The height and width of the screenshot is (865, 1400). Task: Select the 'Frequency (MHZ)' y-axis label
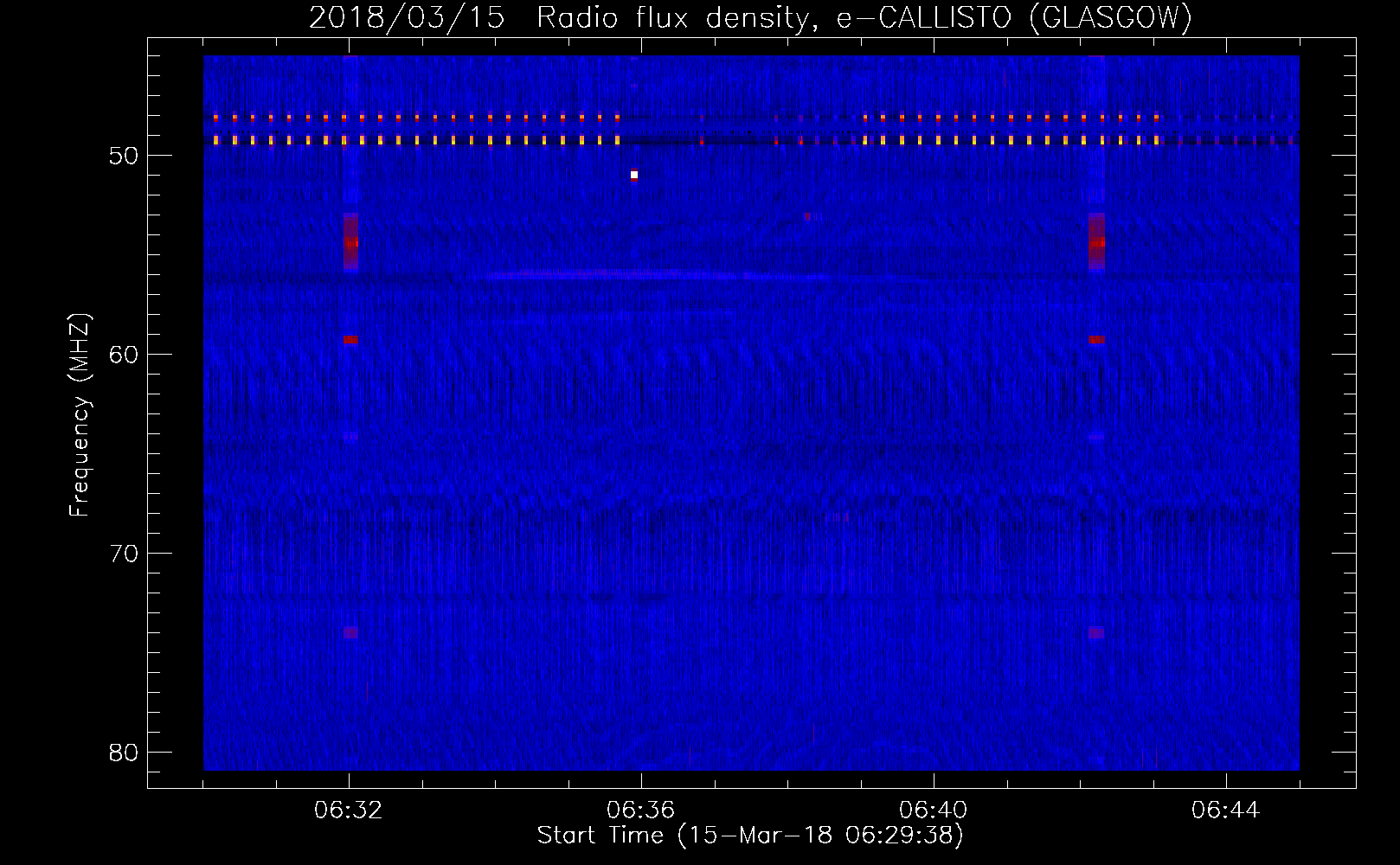[x=80, y=415]
